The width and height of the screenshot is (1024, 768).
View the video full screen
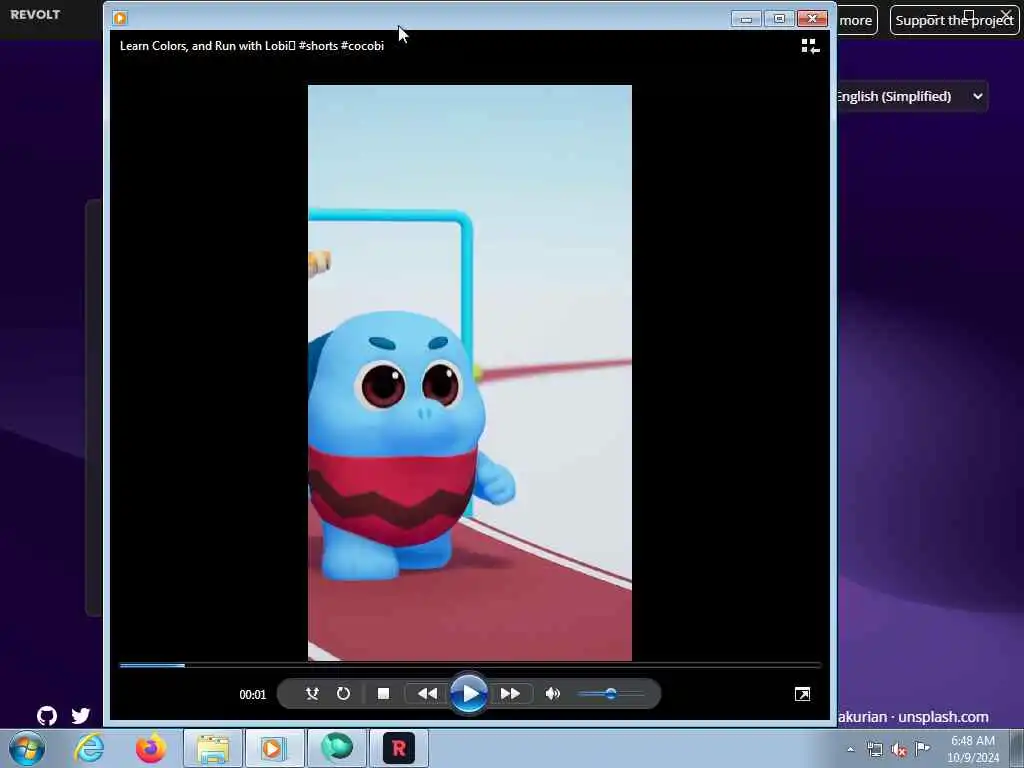point(803,694)
